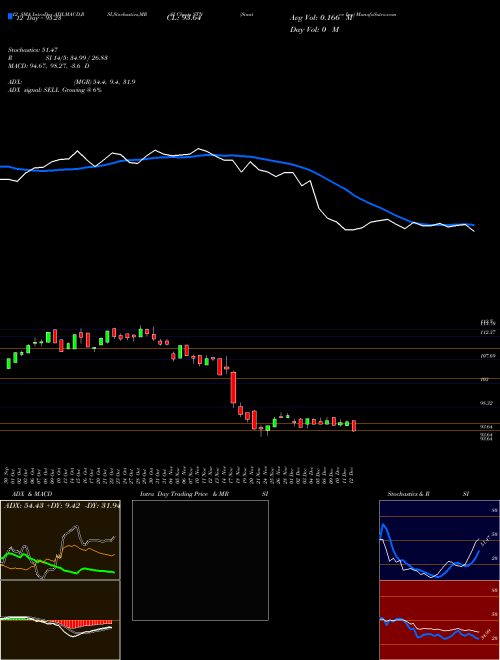Click the 'Stochastics: 51.47' reading
The height and width of the screenshot is (660, 500).
coord(32,50)
